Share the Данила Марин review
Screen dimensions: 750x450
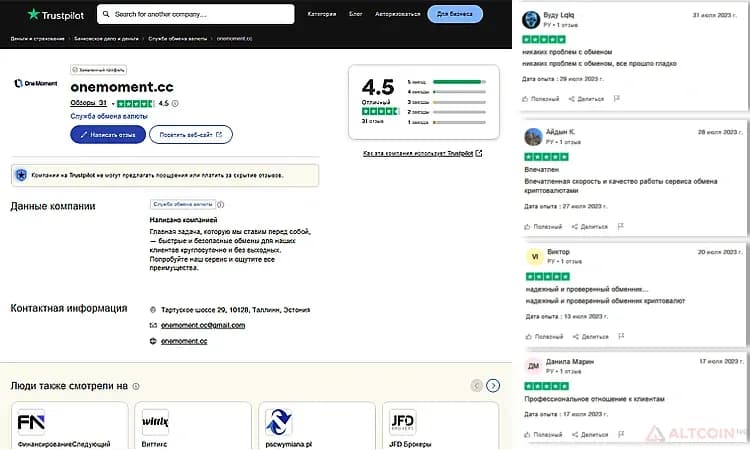click(590, 435)
